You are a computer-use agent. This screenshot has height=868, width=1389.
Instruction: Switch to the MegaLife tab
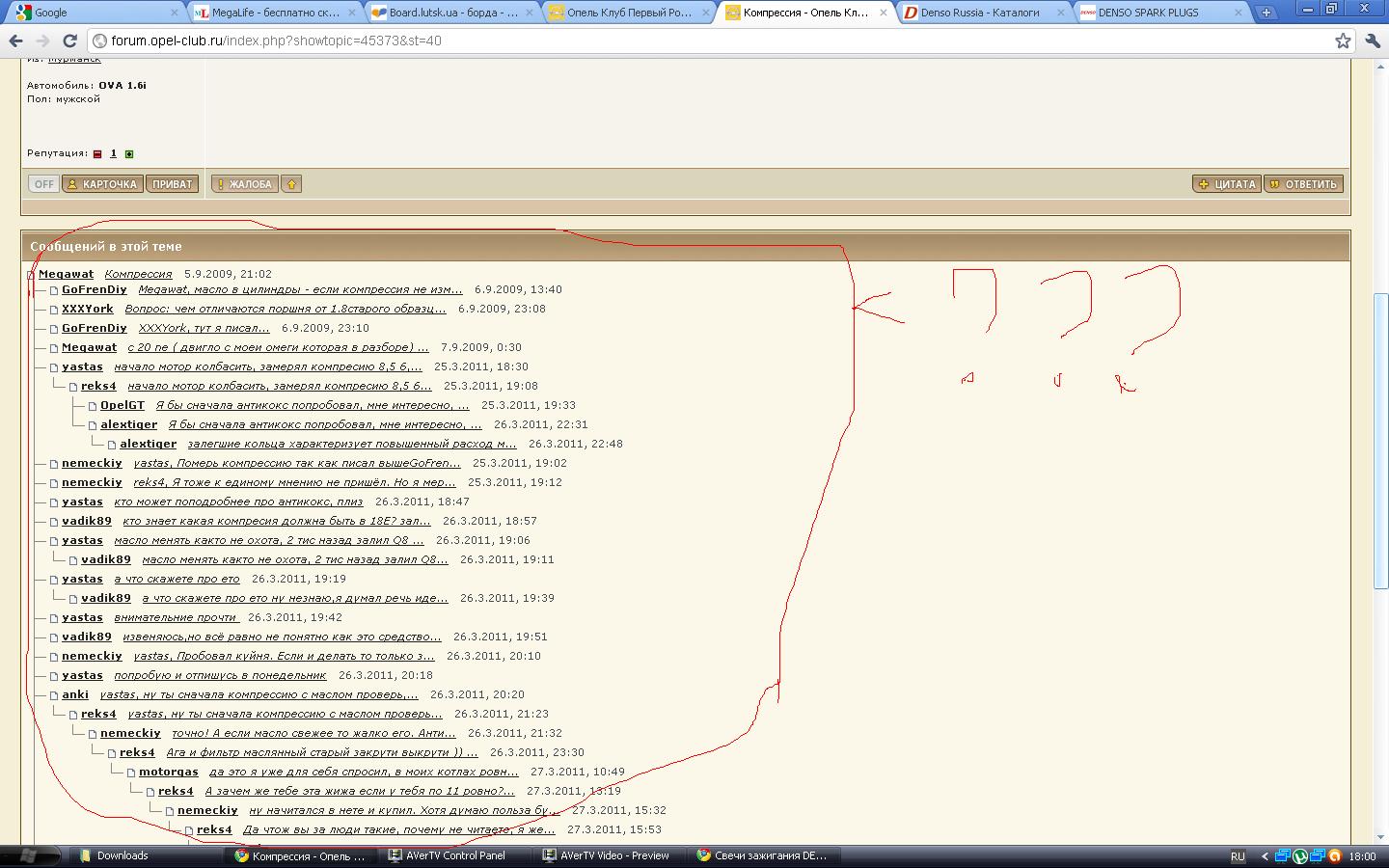275,13
